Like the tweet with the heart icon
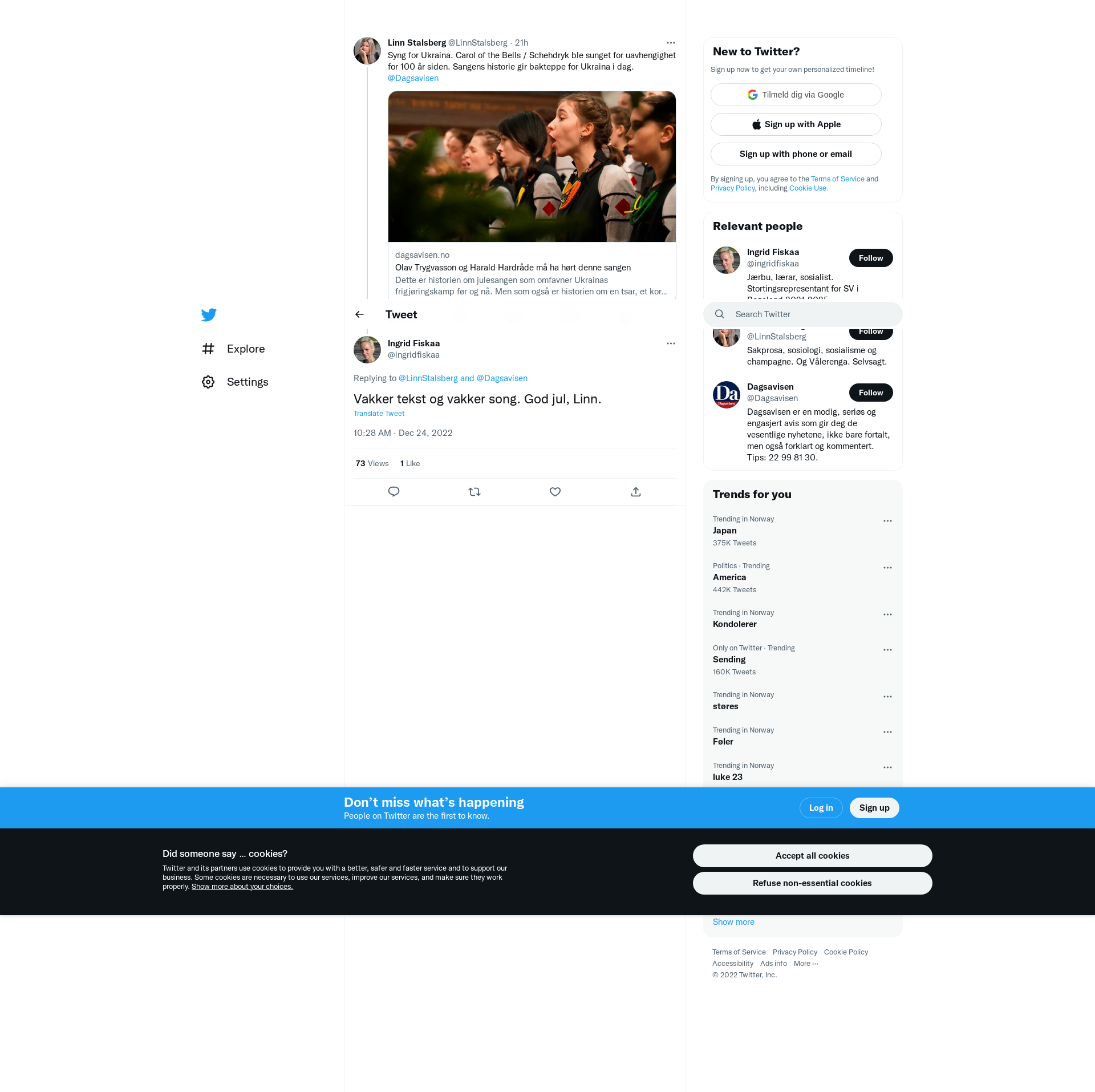 pos(555,492)
